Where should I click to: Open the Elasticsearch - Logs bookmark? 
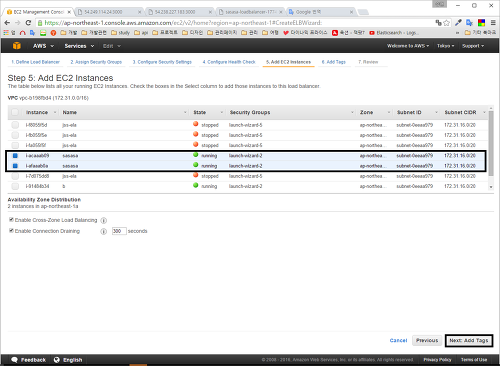[x=394, y=33]
